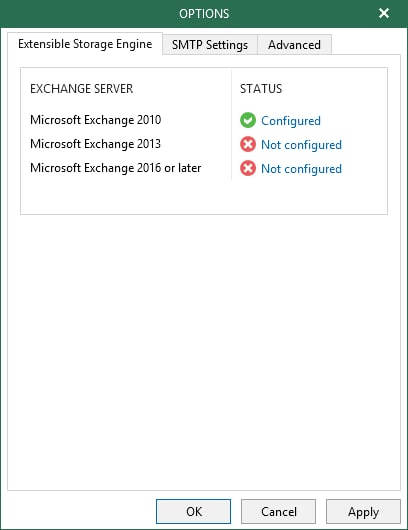Close the Options dialog window

pyautogui.click(x=384, y=13)
